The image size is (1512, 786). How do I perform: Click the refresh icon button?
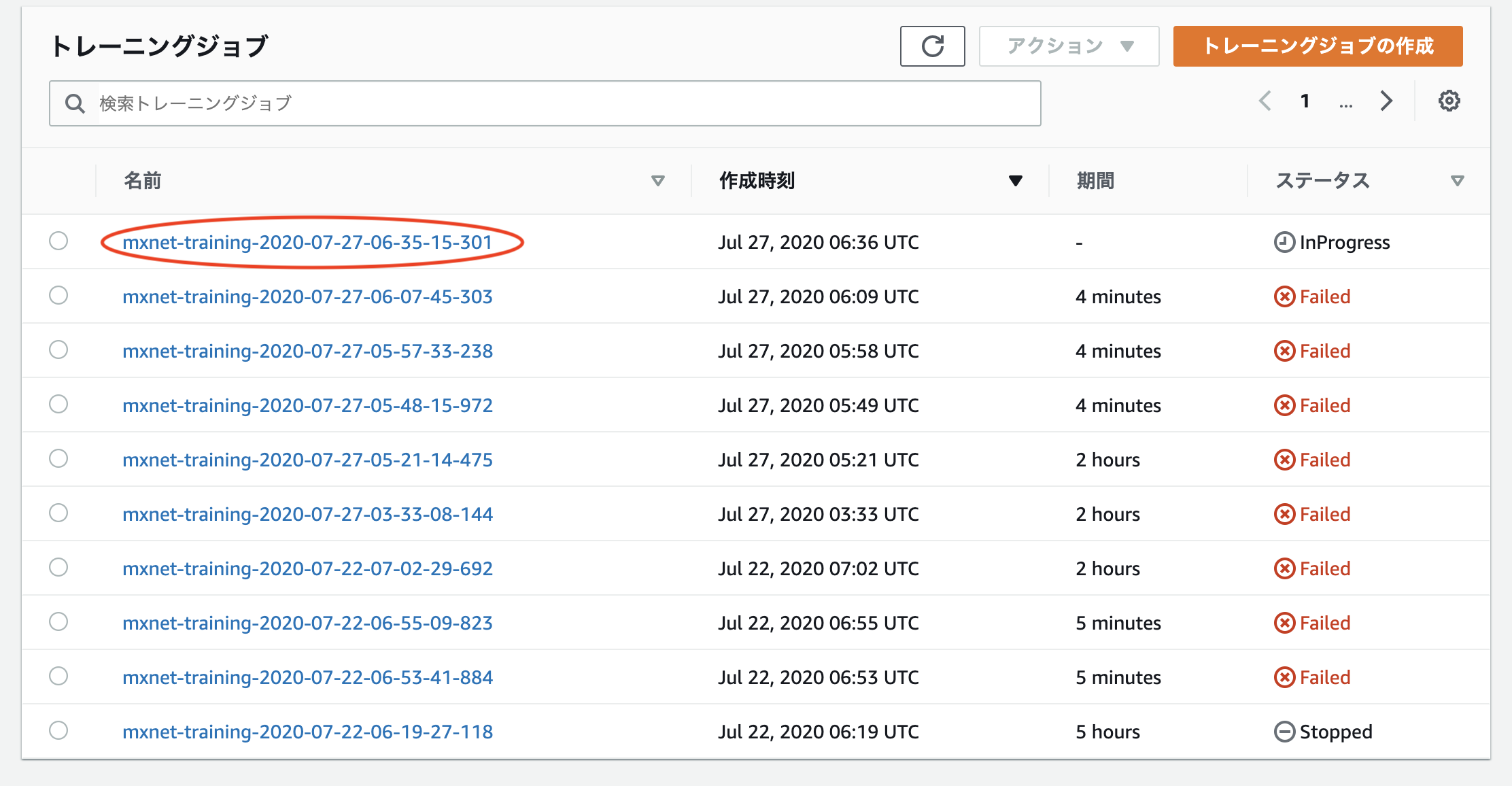pos(932,46)
